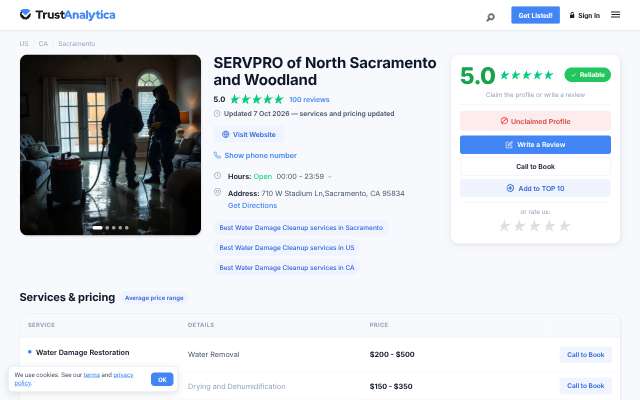Select the '$200 - $500' price cell

392,354
